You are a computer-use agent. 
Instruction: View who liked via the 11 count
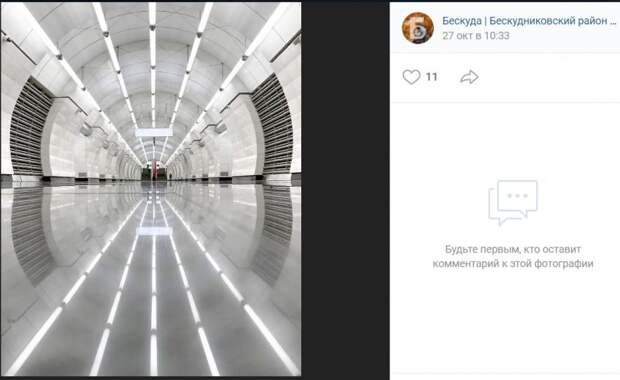(431, 77)
